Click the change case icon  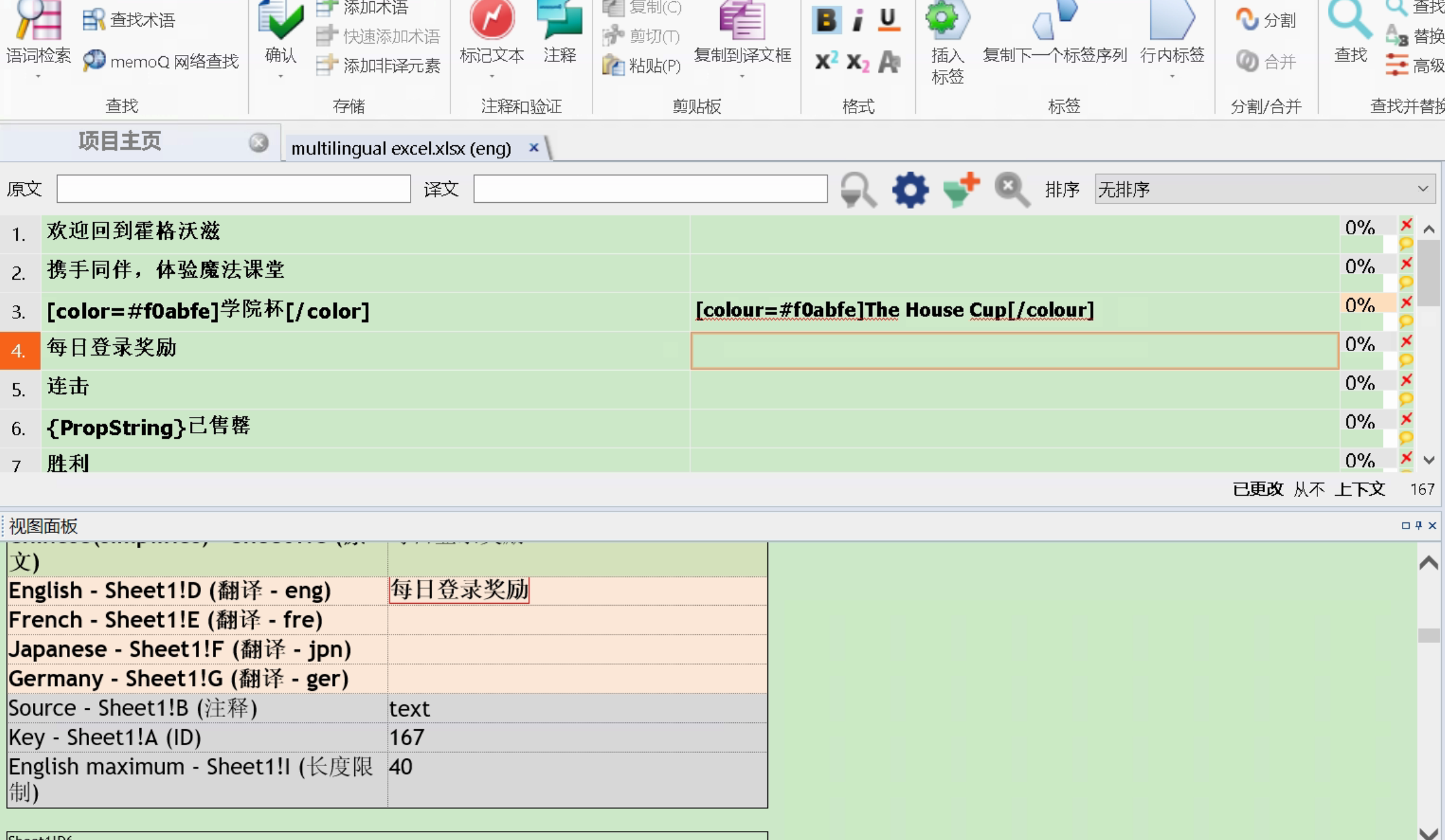click(889, 61)
